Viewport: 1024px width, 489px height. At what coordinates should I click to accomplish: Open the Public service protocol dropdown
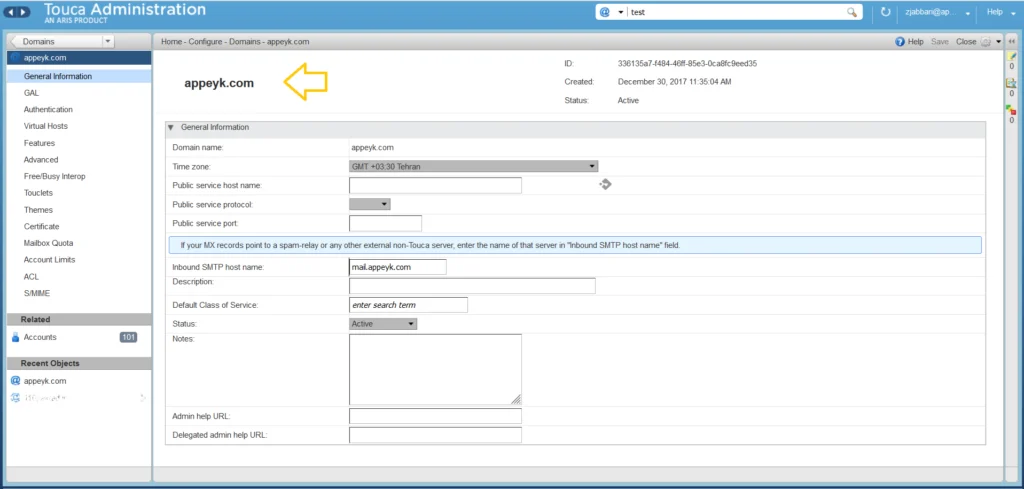point(370,204)
